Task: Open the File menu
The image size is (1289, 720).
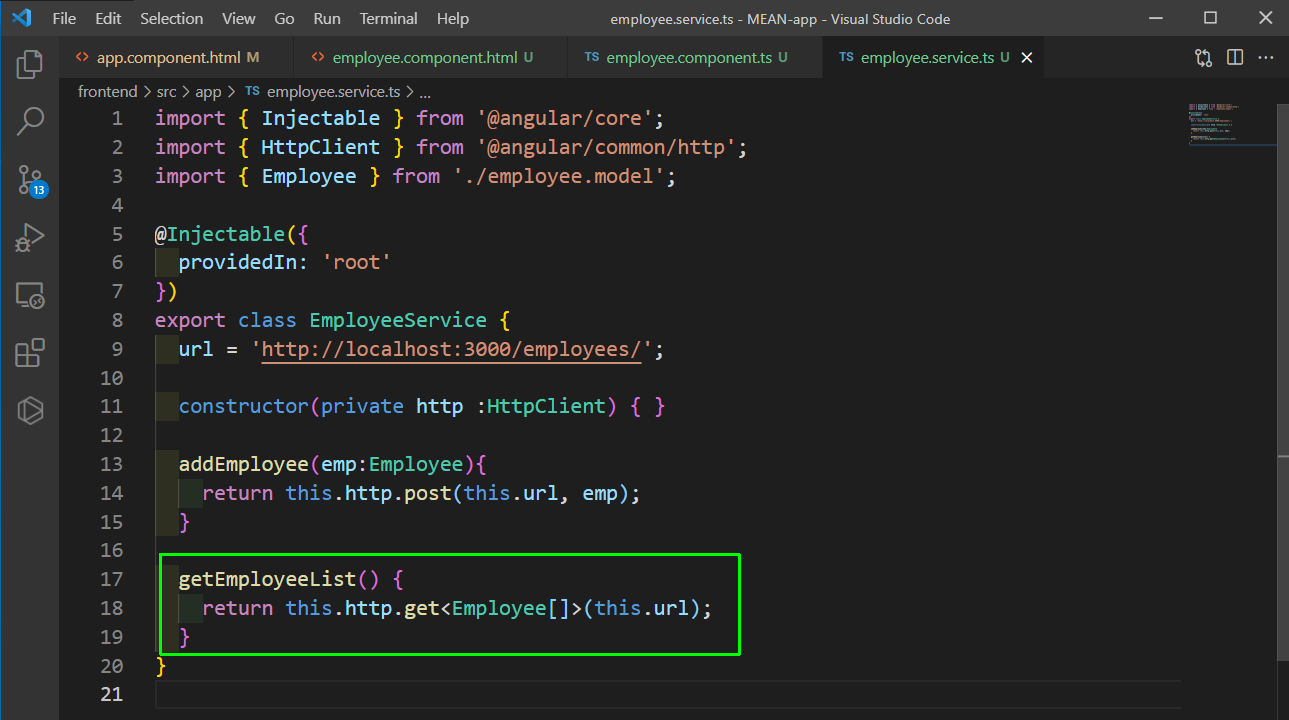Action: pos(63,19)
